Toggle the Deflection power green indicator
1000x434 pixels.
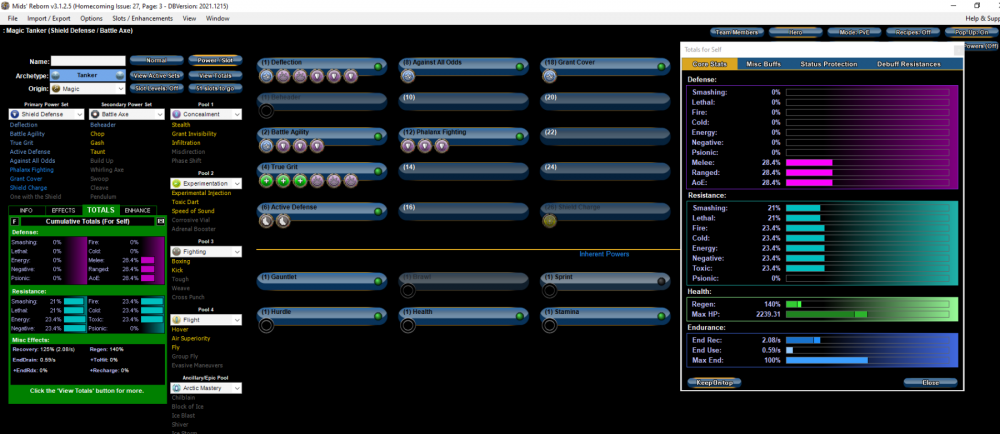point(379,65)
